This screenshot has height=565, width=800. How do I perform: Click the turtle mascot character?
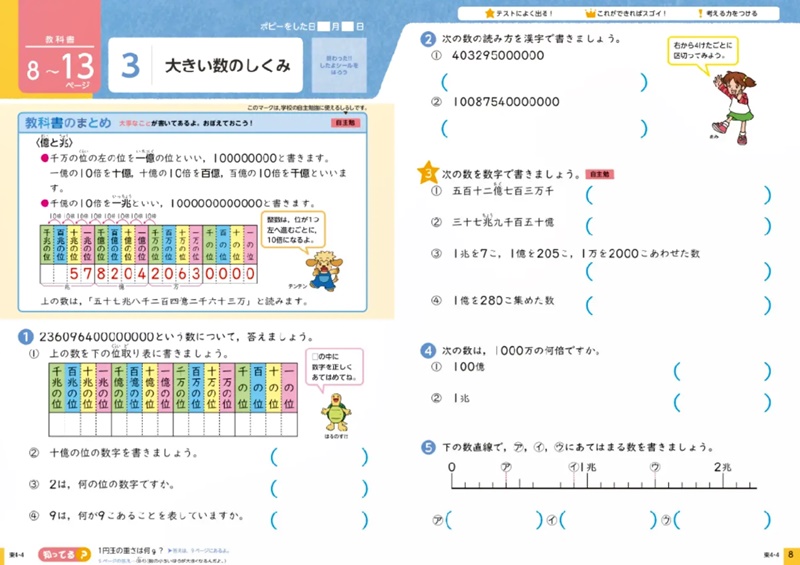332,409
